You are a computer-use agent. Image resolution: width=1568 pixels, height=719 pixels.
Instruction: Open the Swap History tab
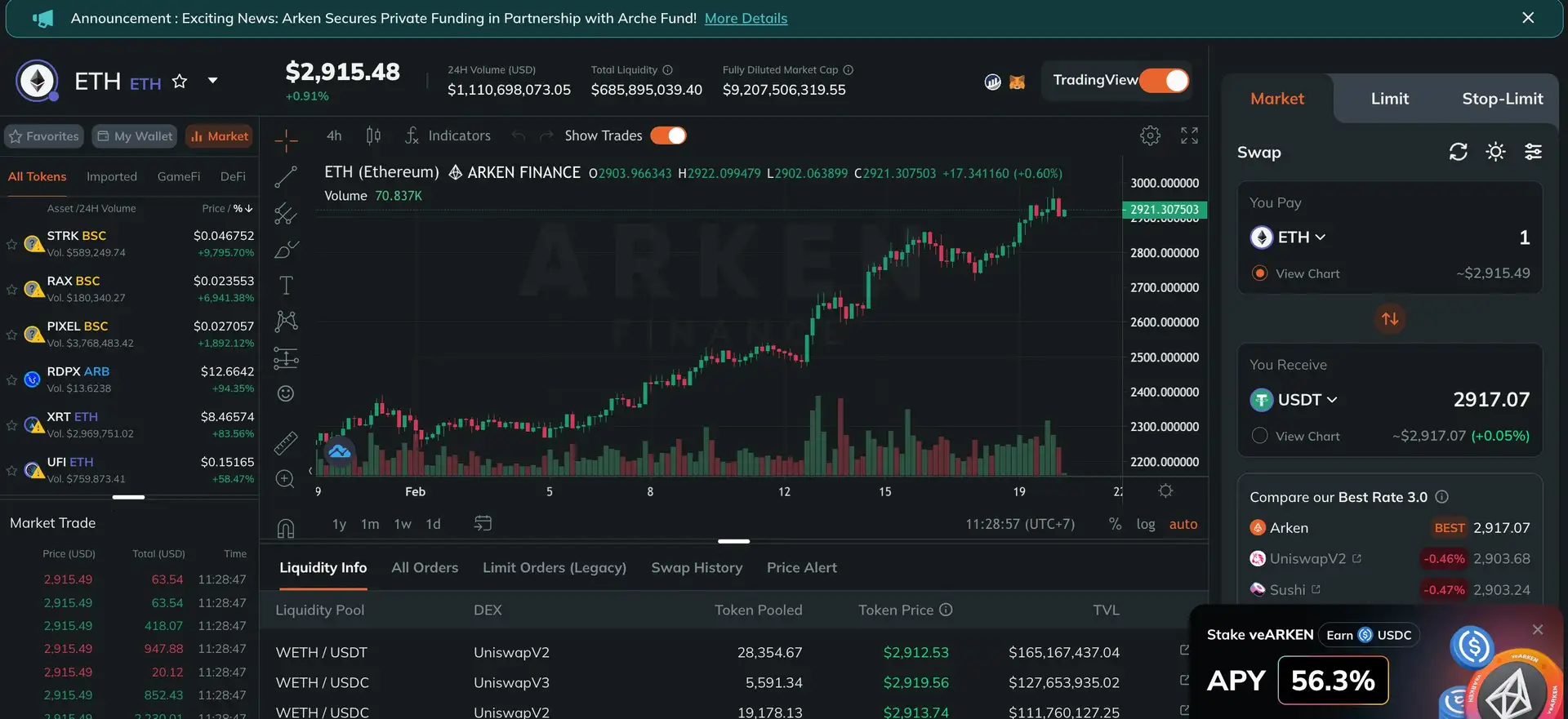pyautogui.click(x=697, y=567)
